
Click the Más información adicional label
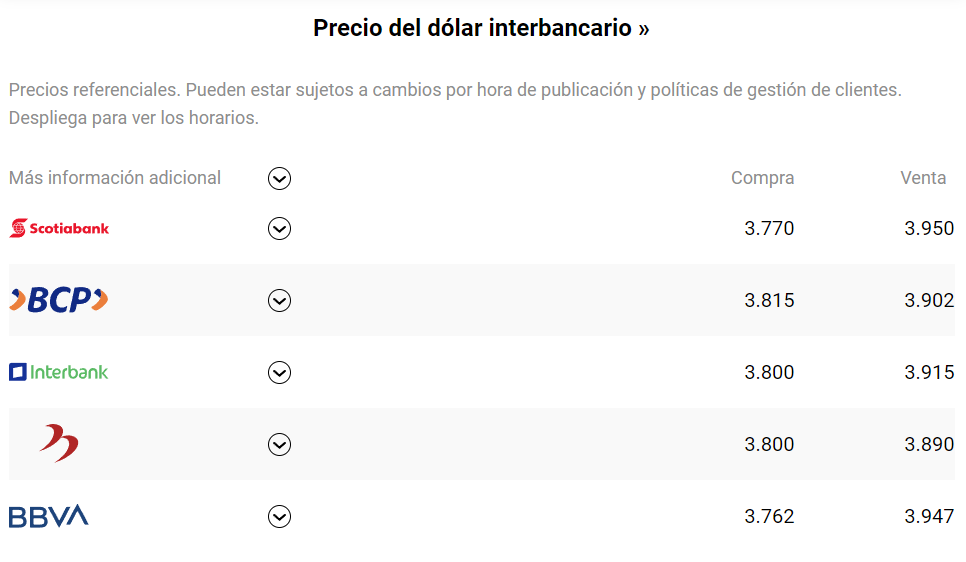click(115, 178)
